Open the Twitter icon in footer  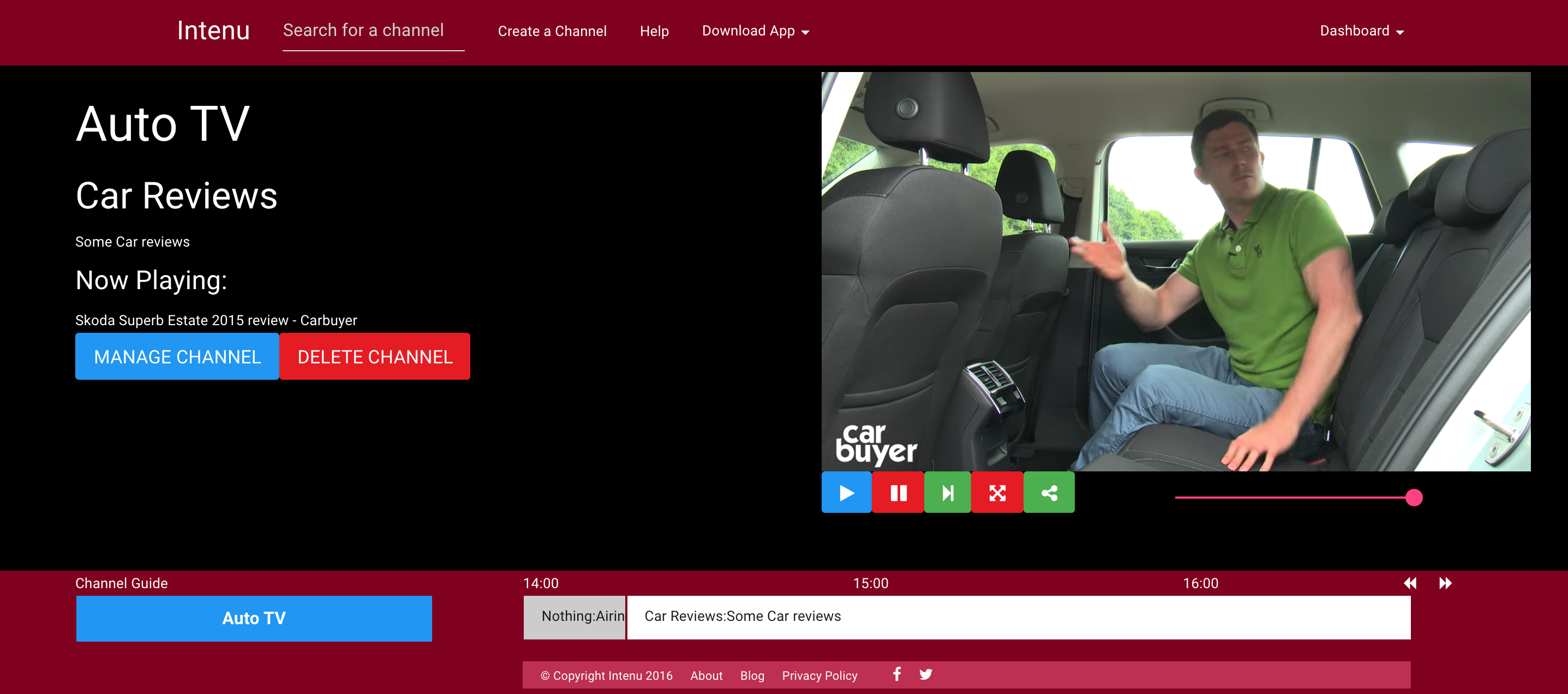tap(925, 674)
